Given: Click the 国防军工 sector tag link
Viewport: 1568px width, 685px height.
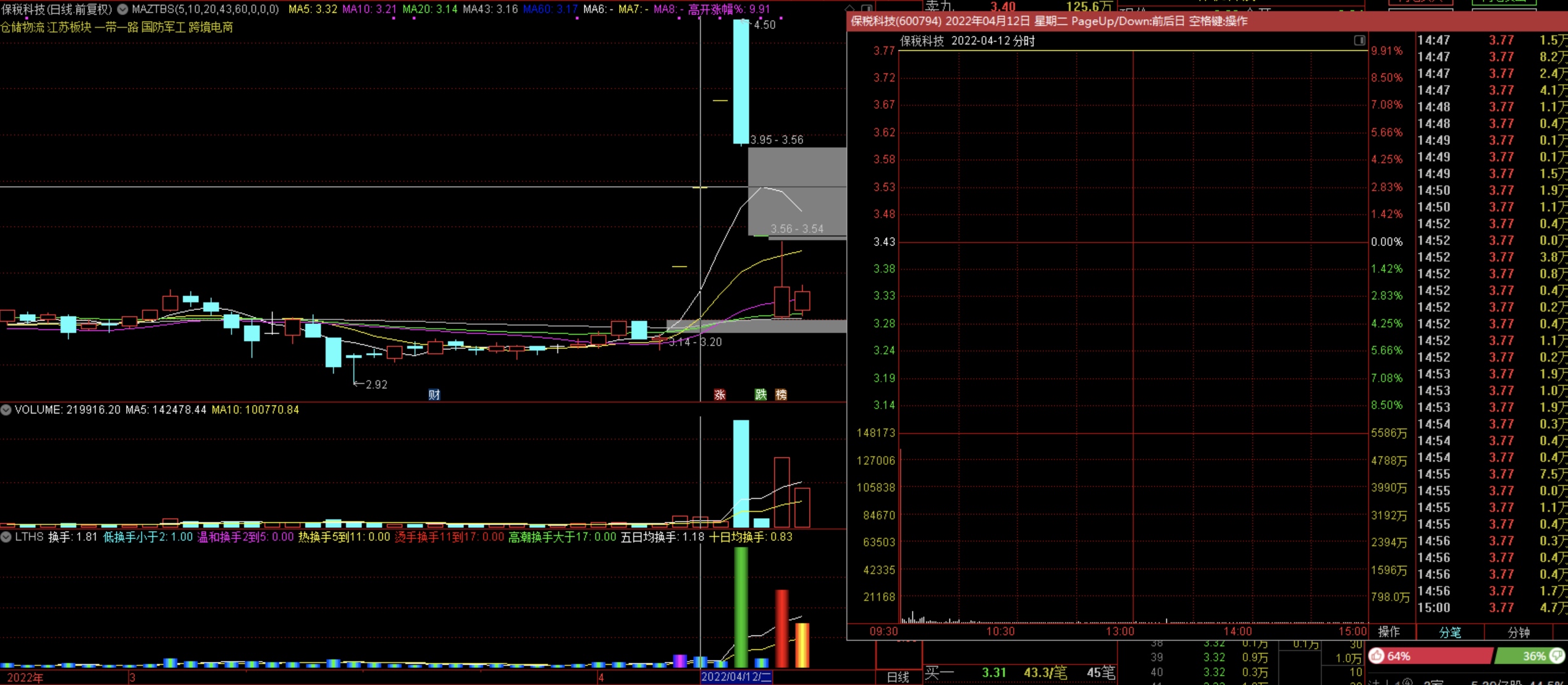Looking at the screenshot, I should point(164,27).
